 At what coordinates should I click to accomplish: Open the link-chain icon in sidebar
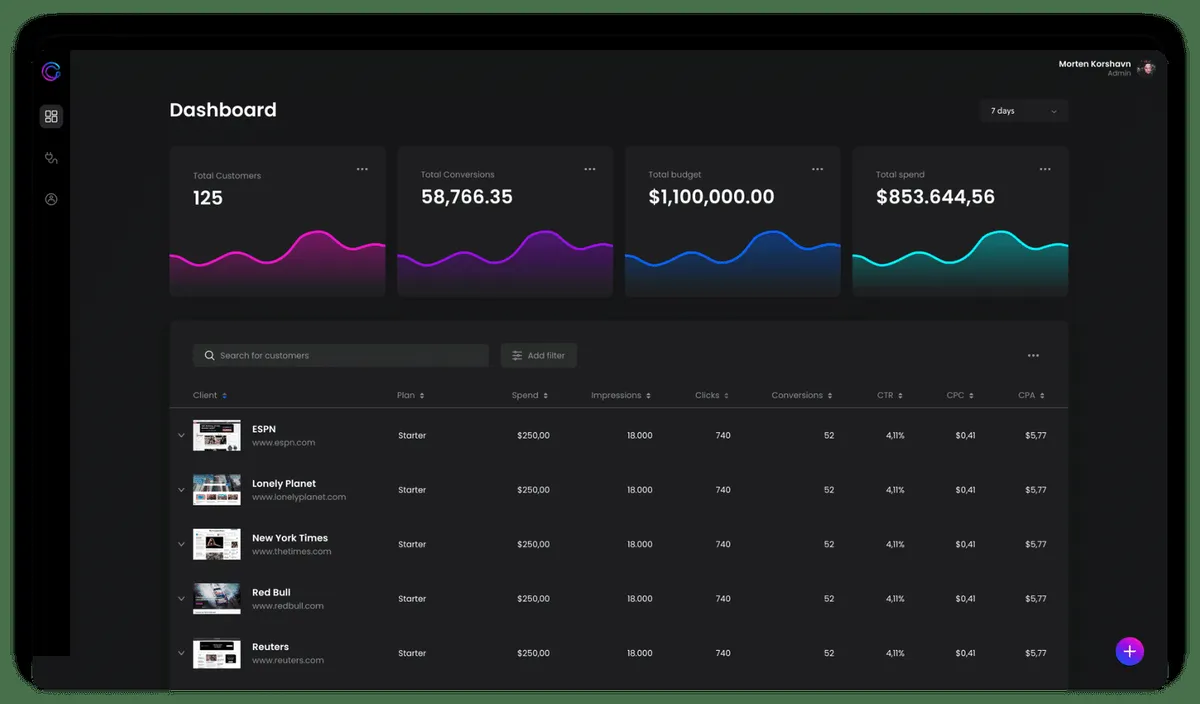pyautogui.click(x=51, y=158)
